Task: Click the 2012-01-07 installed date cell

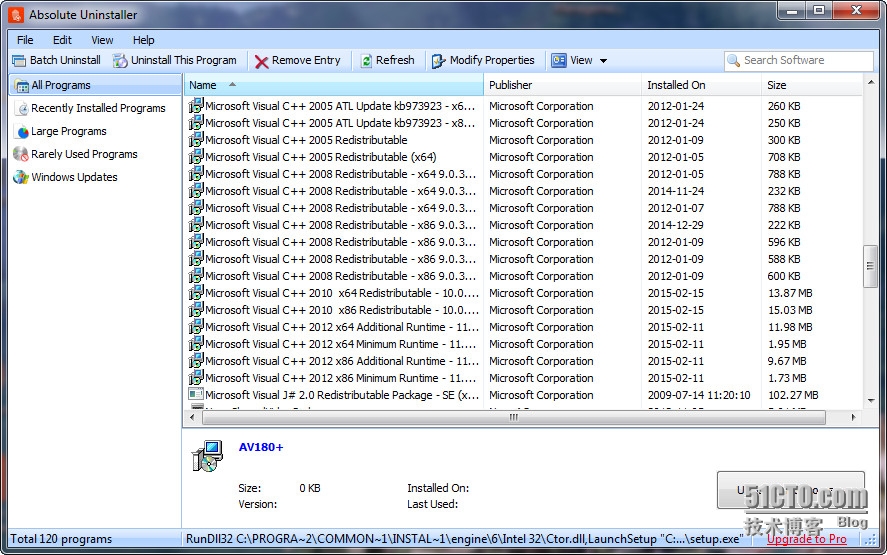Action: click(x=676, y=208)
